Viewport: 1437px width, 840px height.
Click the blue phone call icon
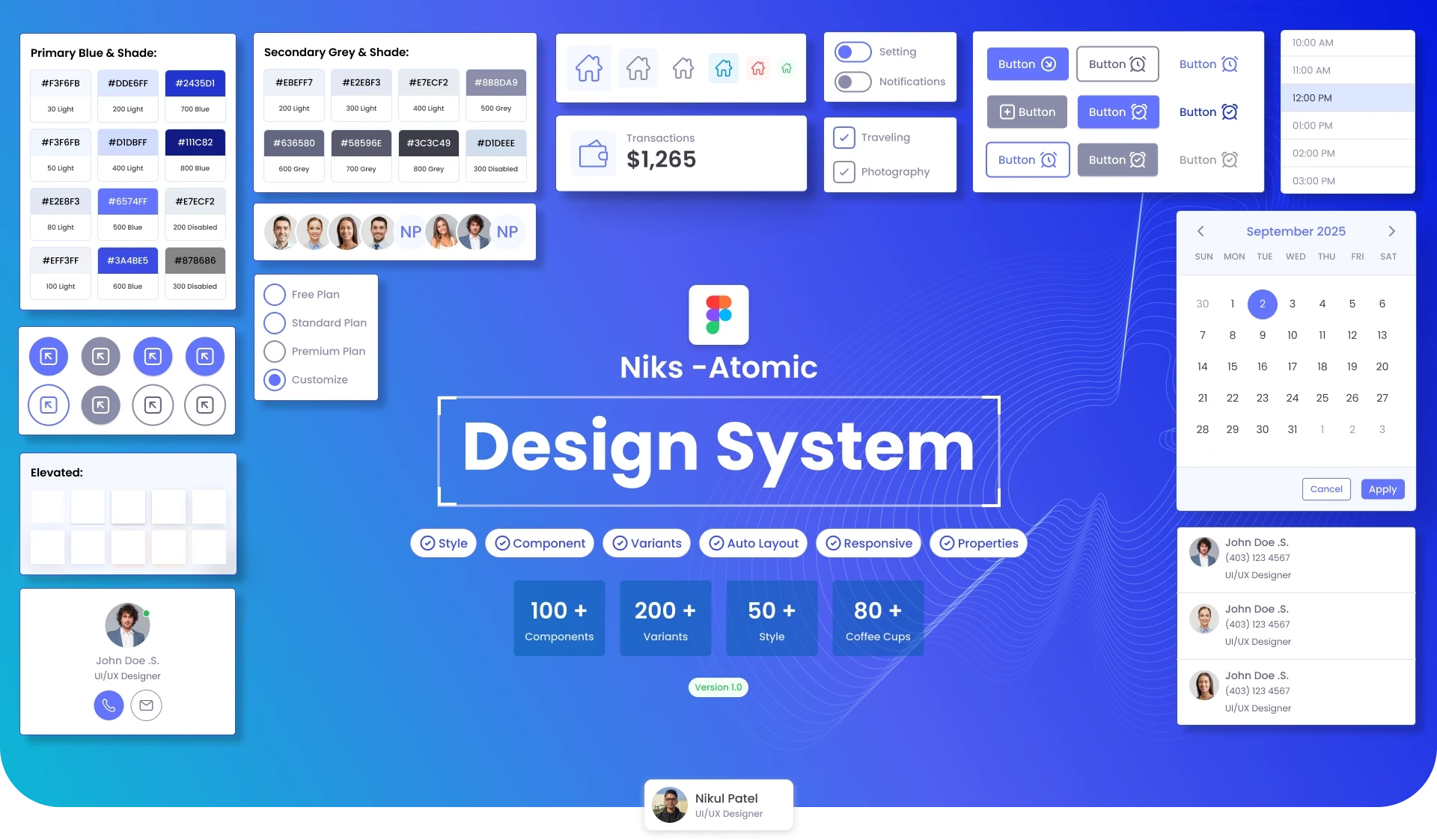click(109, 705)
